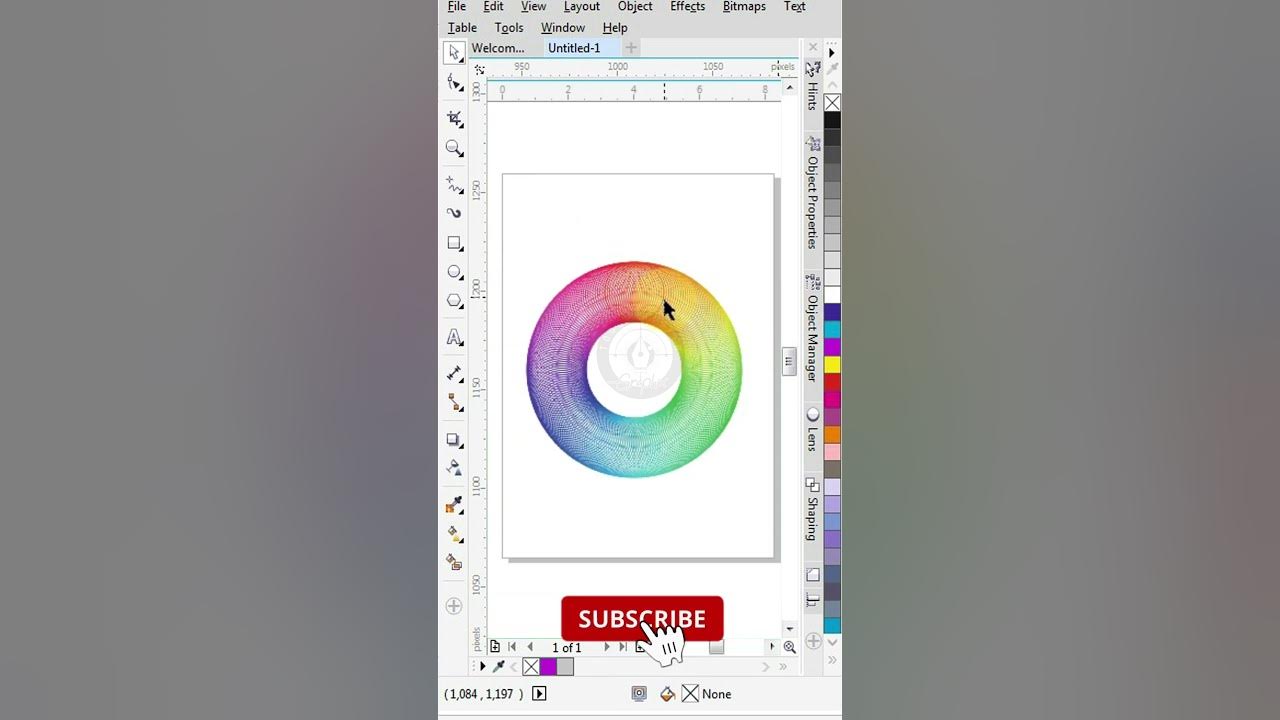Select the Freehand drawing tool

454,185
